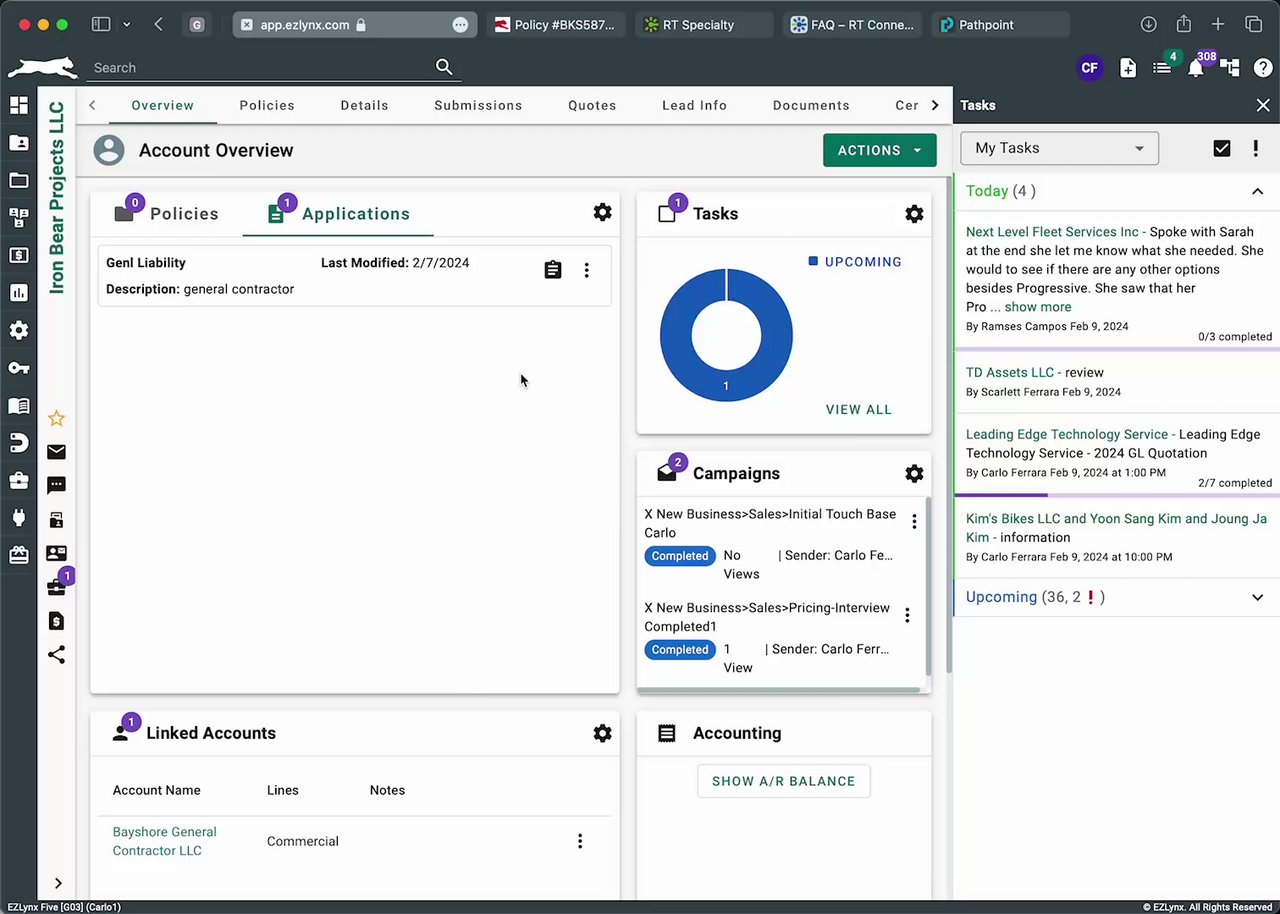Open Tasks widget settings gear

point(914,214)
